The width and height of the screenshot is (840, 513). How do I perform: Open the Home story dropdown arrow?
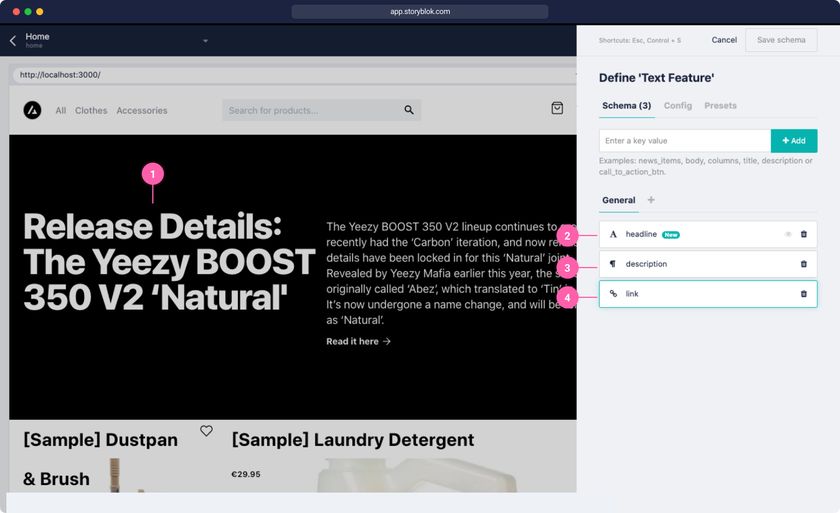205,41
